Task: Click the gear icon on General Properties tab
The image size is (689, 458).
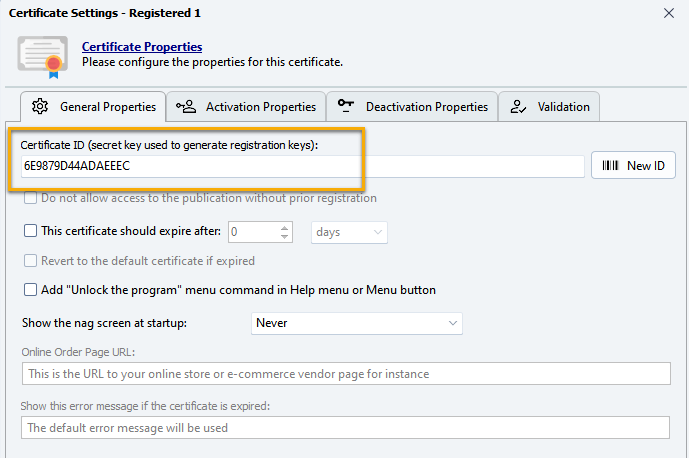Action: click(40, 107)
